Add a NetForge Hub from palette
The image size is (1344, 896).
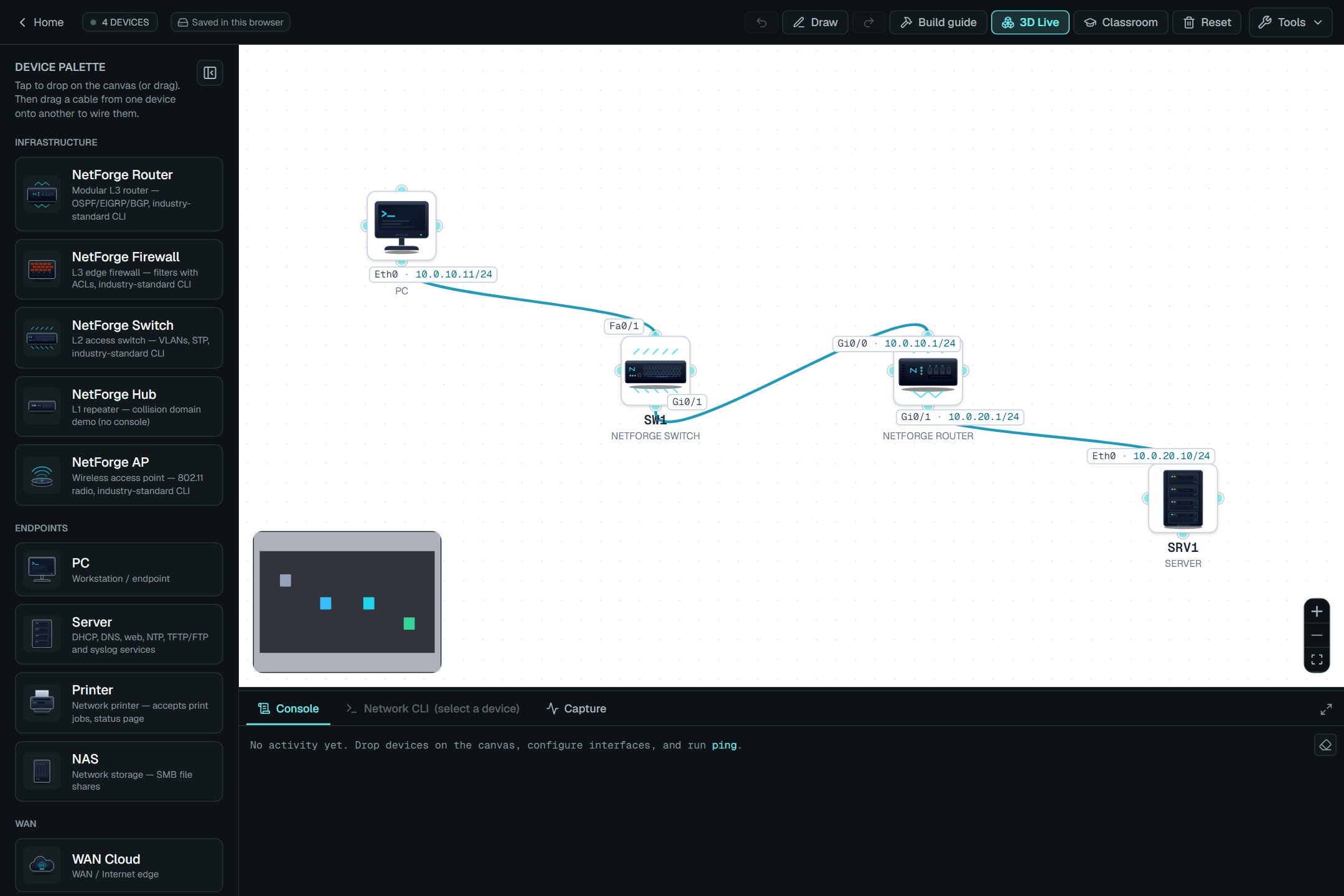pyautogui.click(x=119, y=406)
